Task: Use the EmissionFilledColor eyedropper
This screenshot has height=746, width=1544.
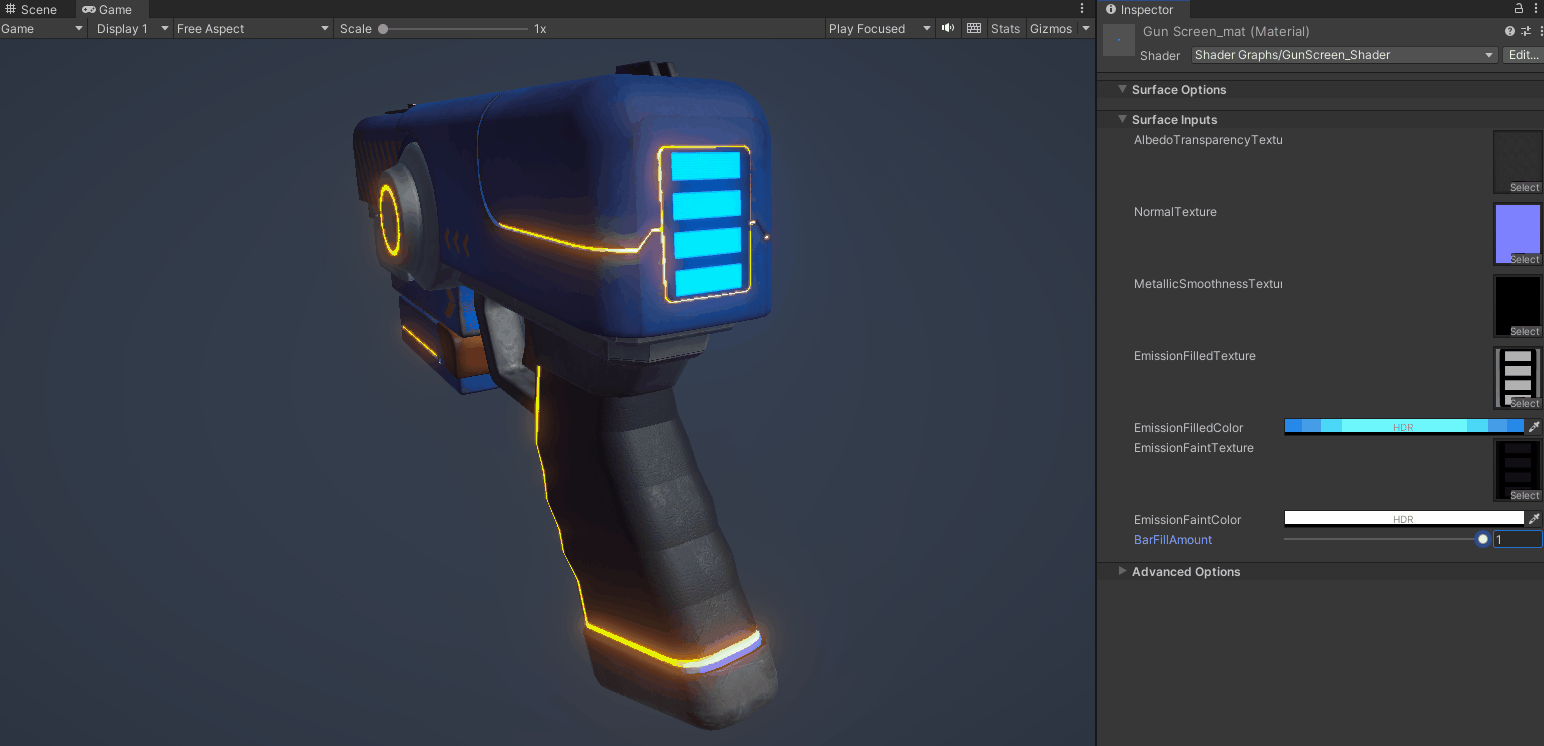Action: point(1534,426)
